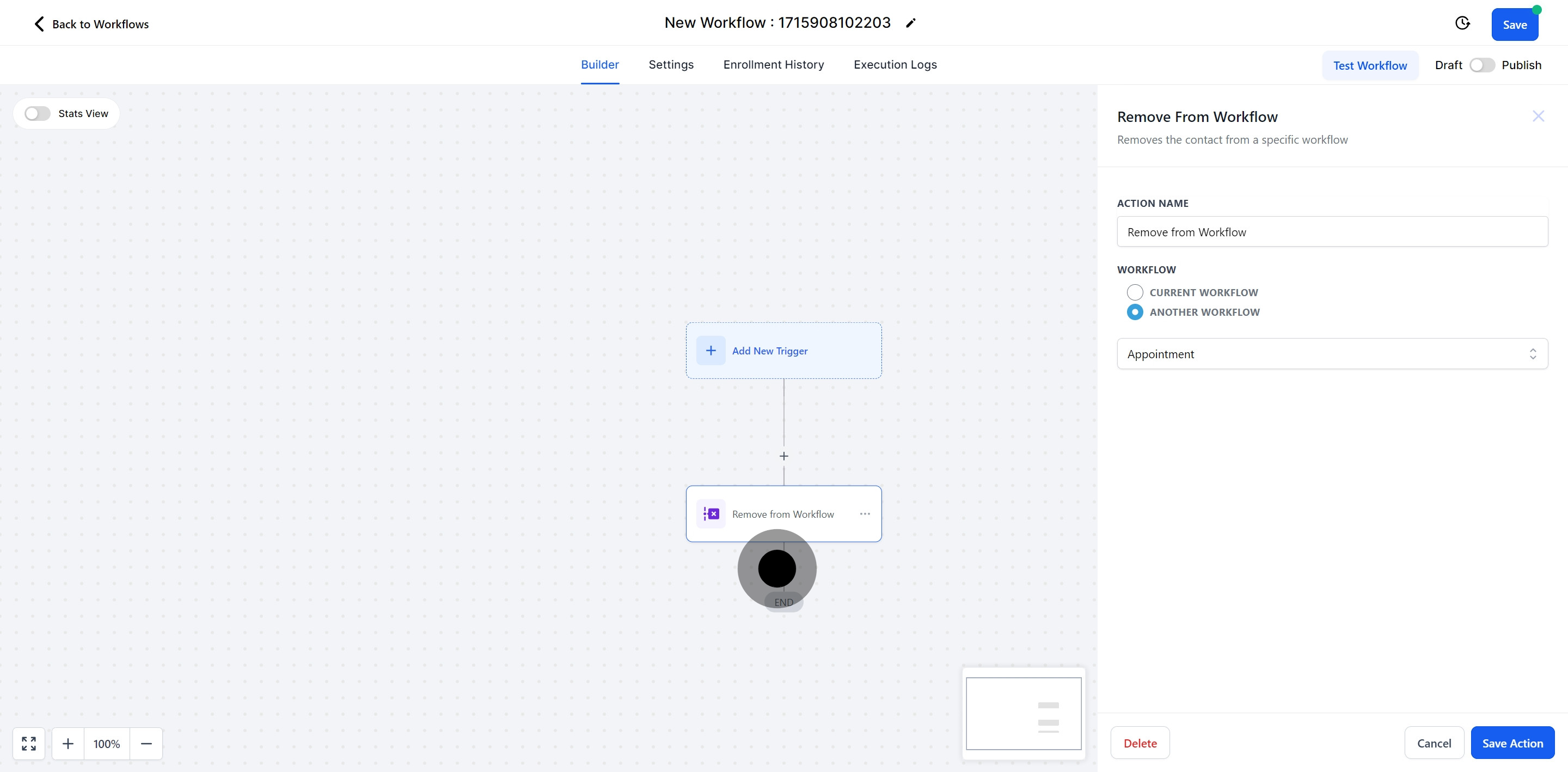Click the Add New Trigger plus icon
Image resolution: width=1568 pixels, height=772 pixels.
coord(710,351)
